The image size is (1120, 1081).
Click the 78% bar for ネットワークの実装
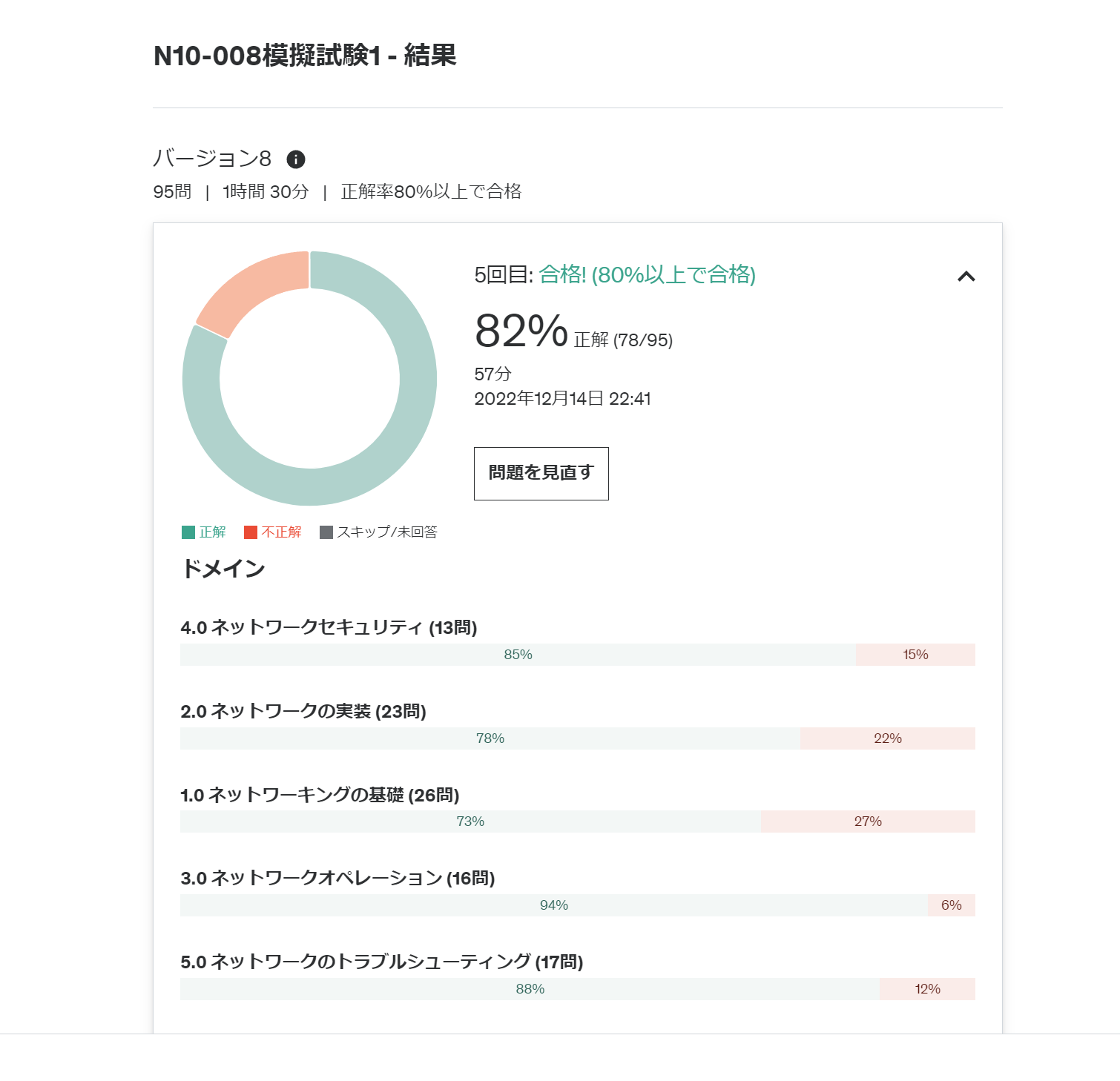[x=490, y=738]
